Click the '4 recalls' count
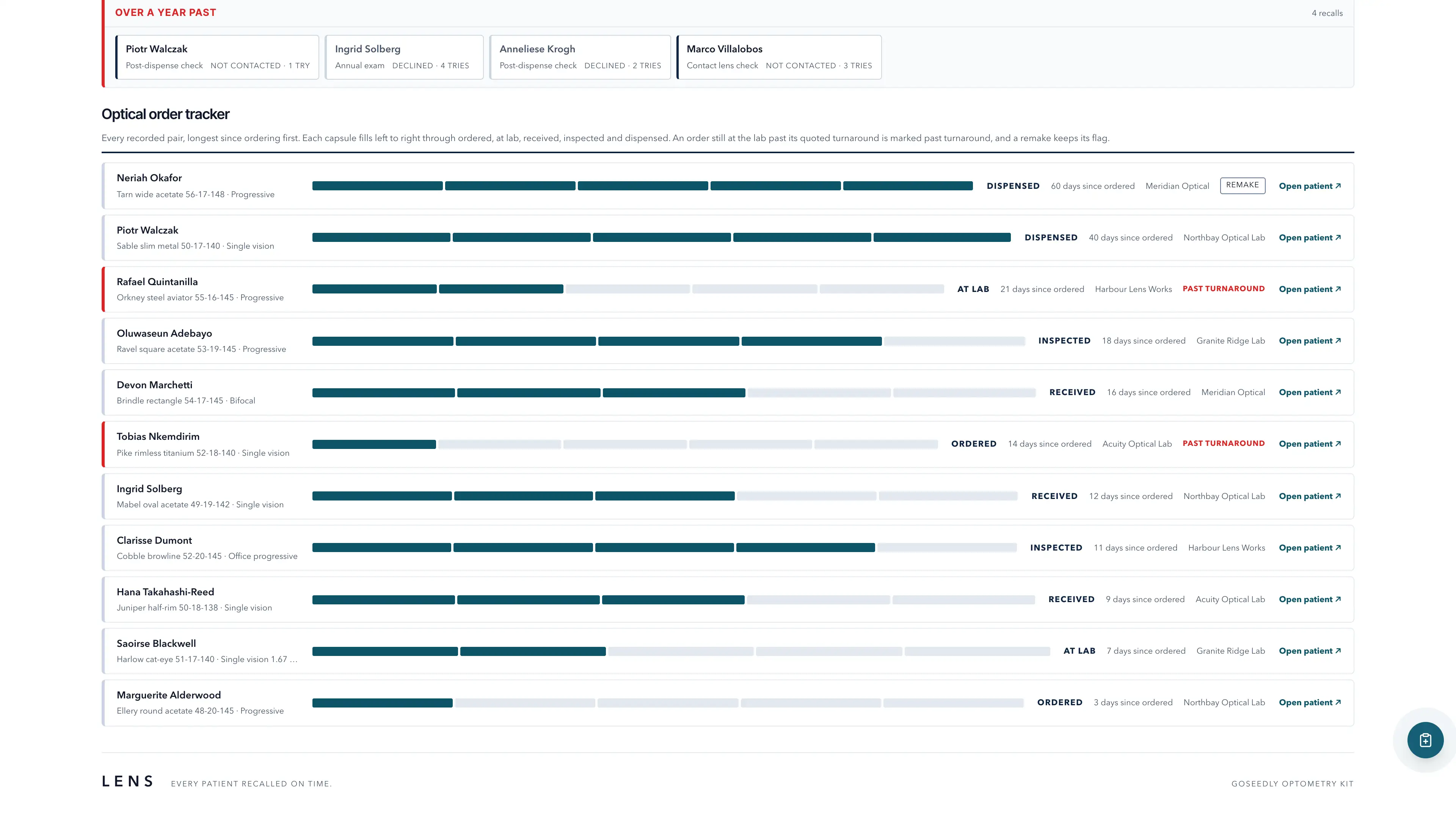1456x819 pixels. (x=1327, y=13)
